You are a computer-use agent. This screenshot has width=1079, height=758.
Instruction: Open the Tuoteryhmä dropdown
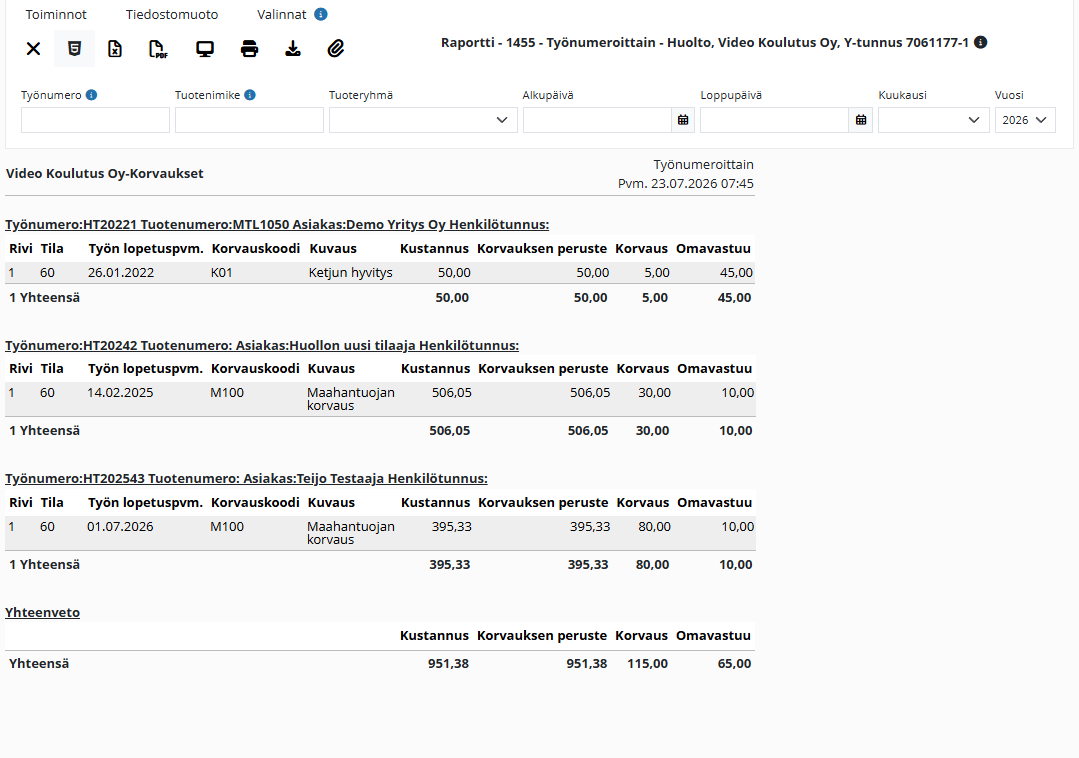(423, 120)
